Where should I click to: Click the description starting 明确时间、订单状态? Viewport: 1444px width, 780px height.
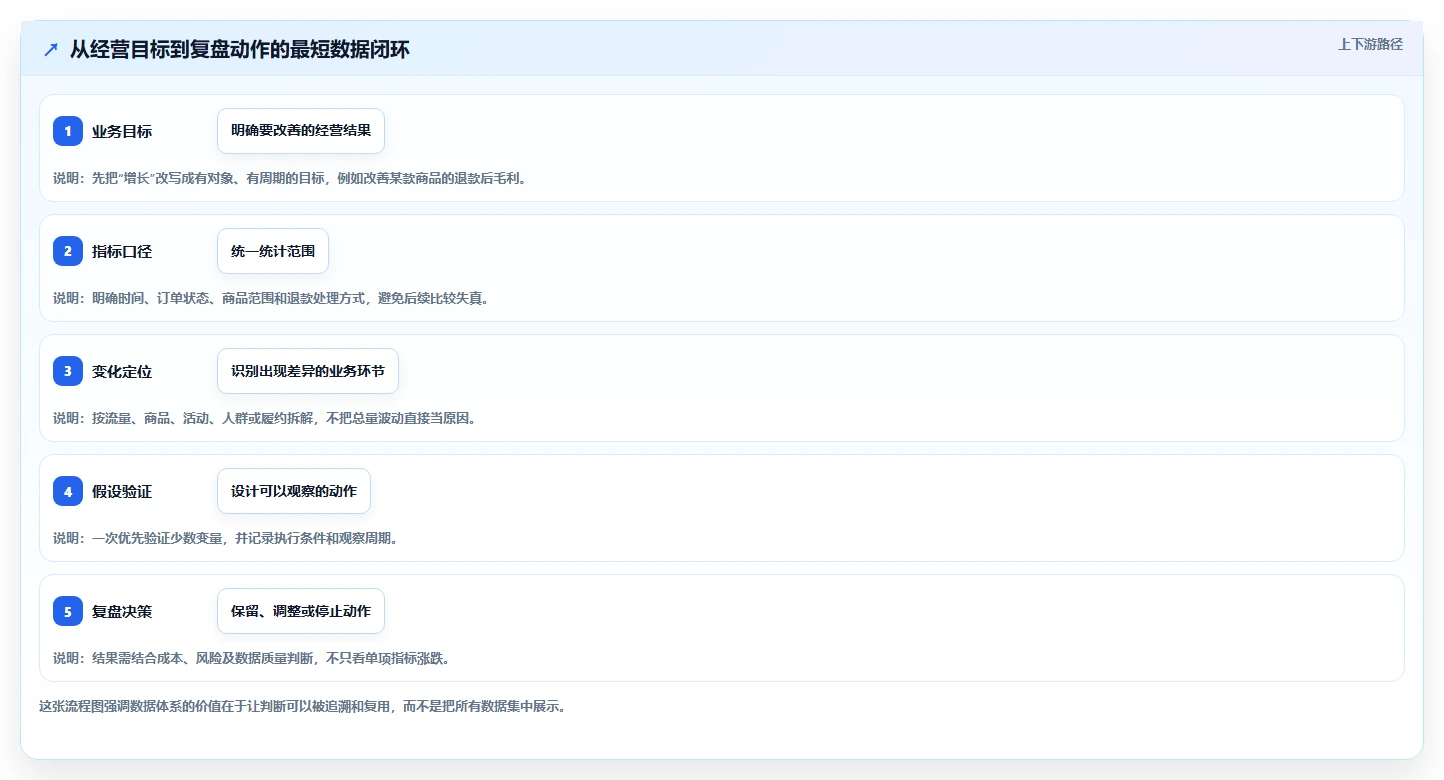click(x=271, y=298)
